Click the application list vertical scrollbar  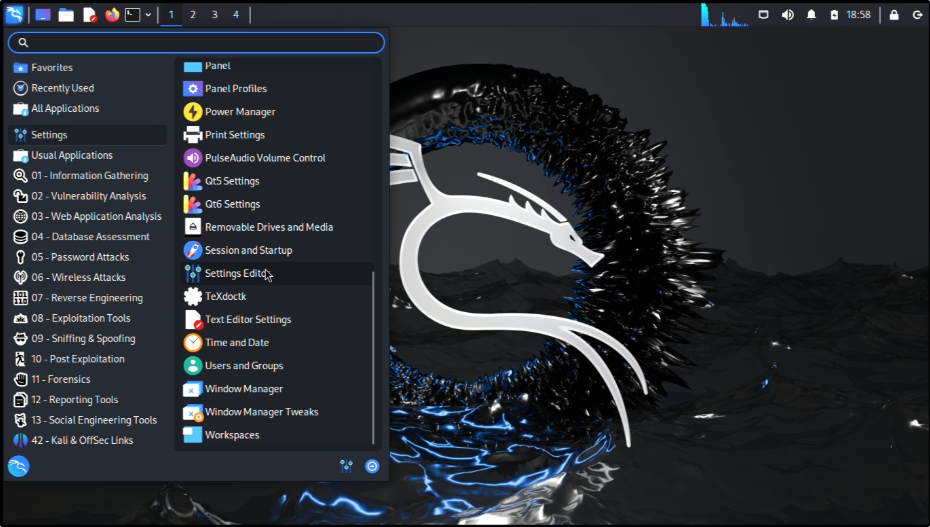coord(373,357)
